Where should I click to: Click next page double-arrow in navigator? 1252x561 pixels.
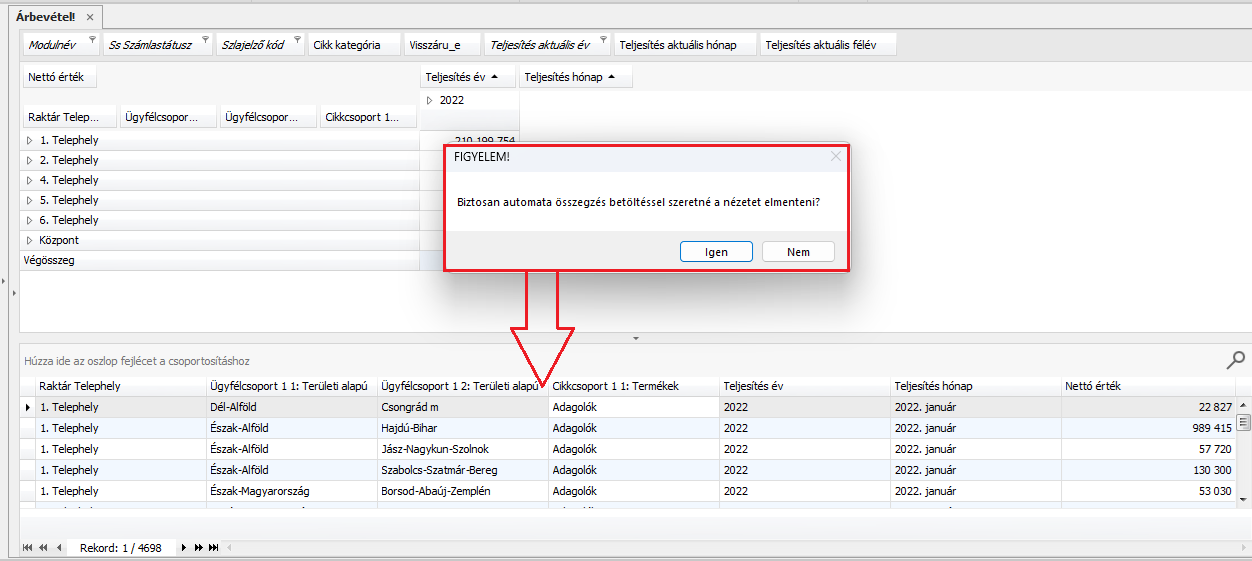[x=198, y=548]
